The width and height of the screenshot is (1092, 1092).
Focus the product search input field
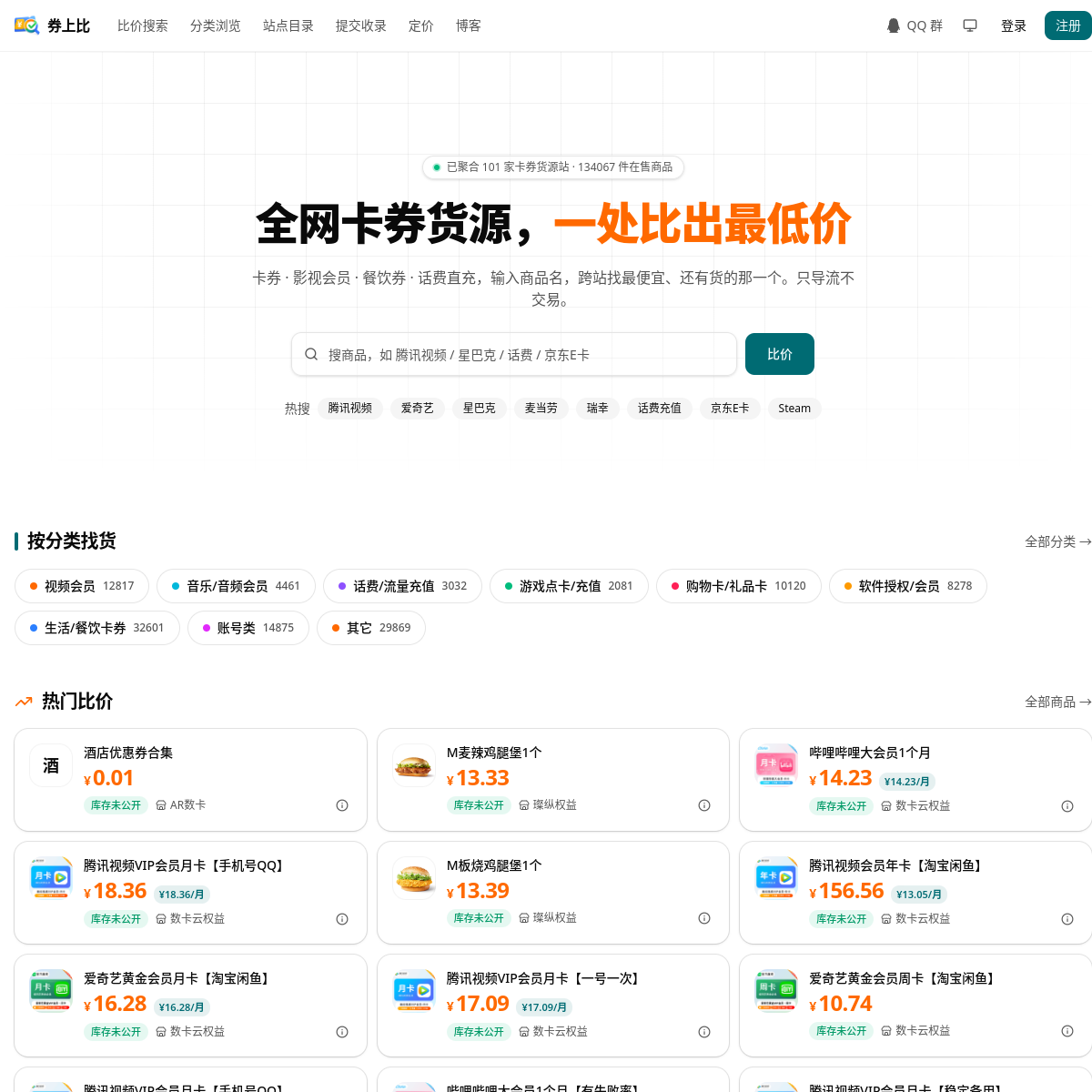(x=514, y=354)
